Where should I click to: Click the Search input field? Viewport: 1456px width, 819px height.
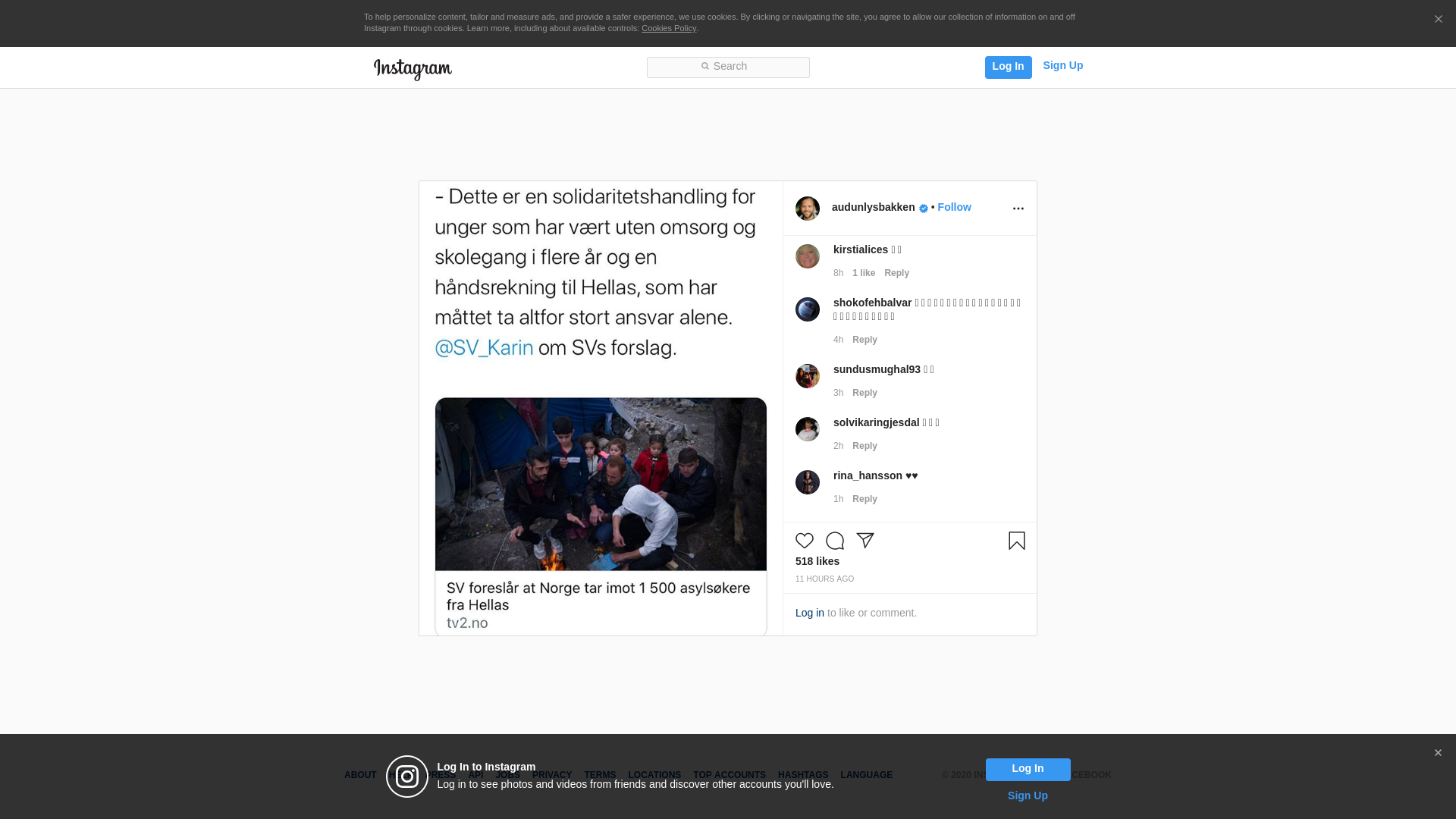[728, 67]
